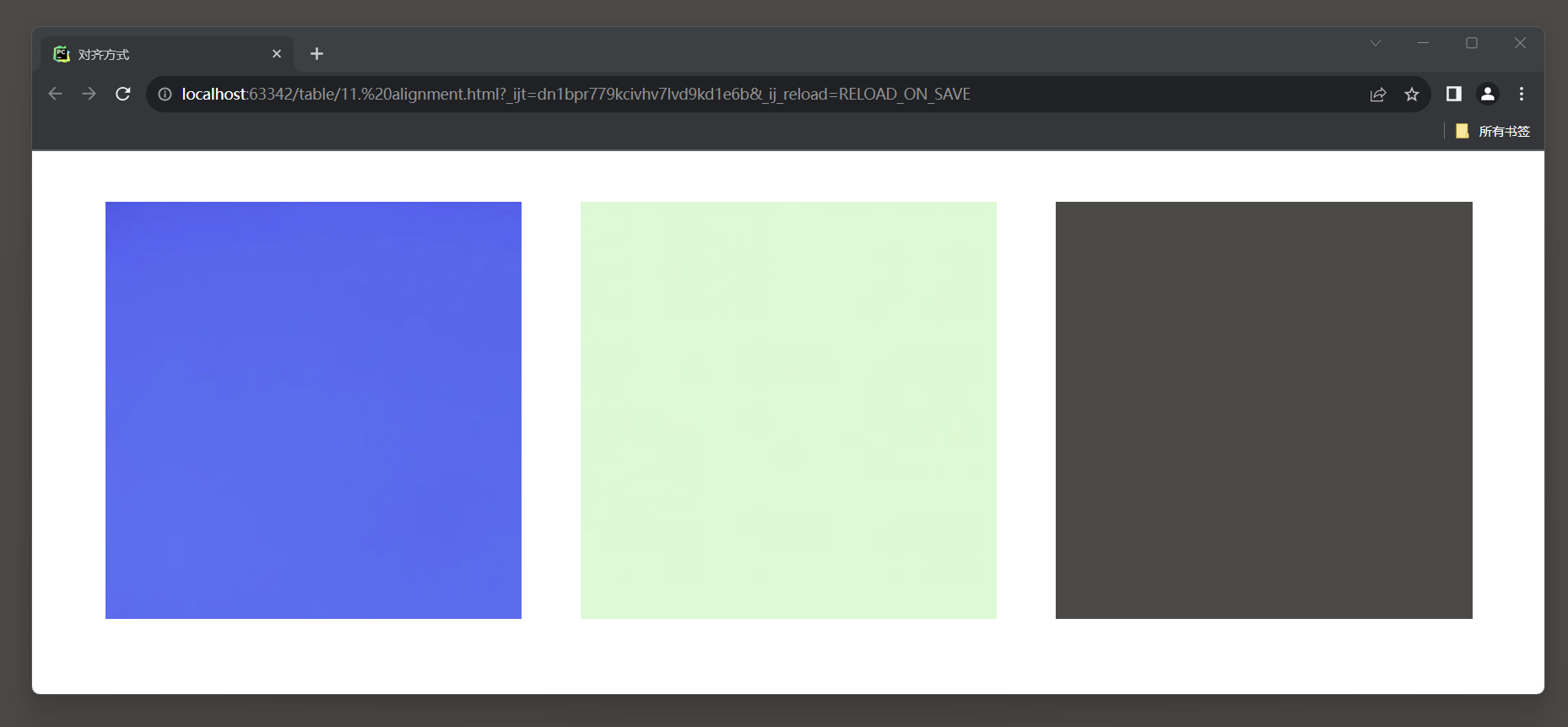This screenshot has width=1568, height=727.
Task: Go forward to the next page
Action: tap(89, 94)
